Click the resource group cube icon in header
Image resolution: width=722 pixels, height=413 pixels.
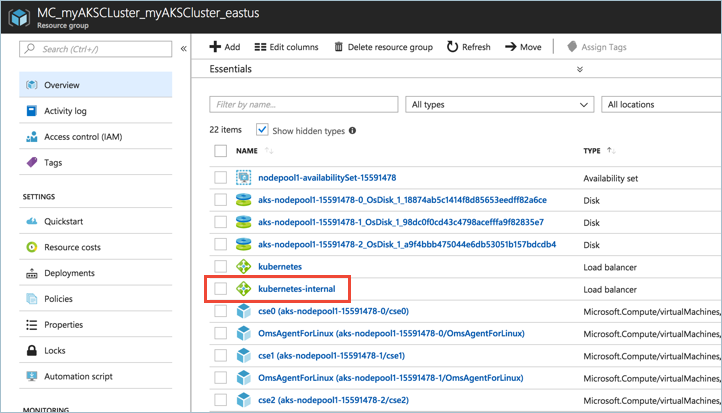[19, 17]
